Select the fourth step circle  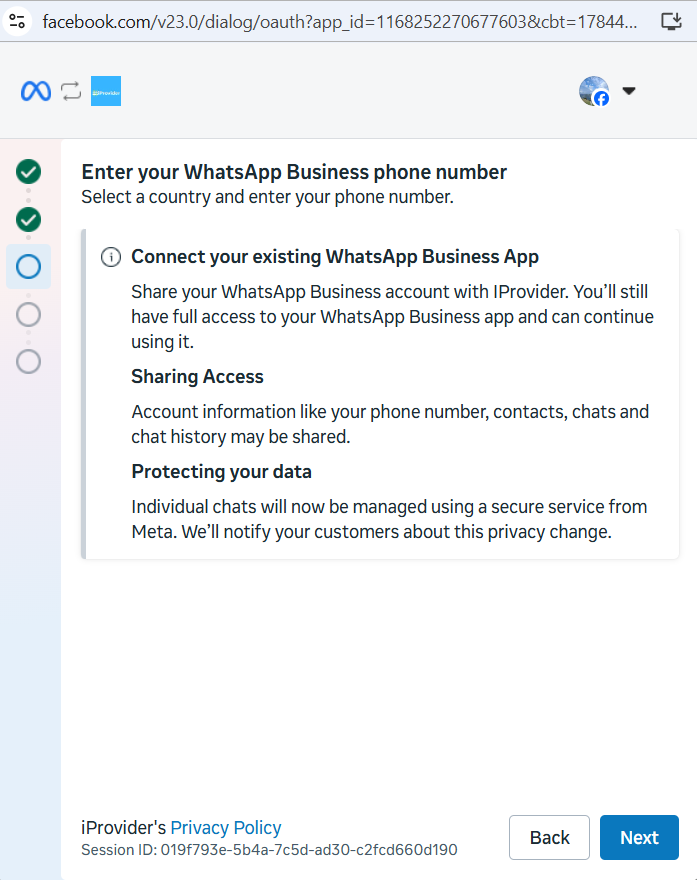point(29,314)
